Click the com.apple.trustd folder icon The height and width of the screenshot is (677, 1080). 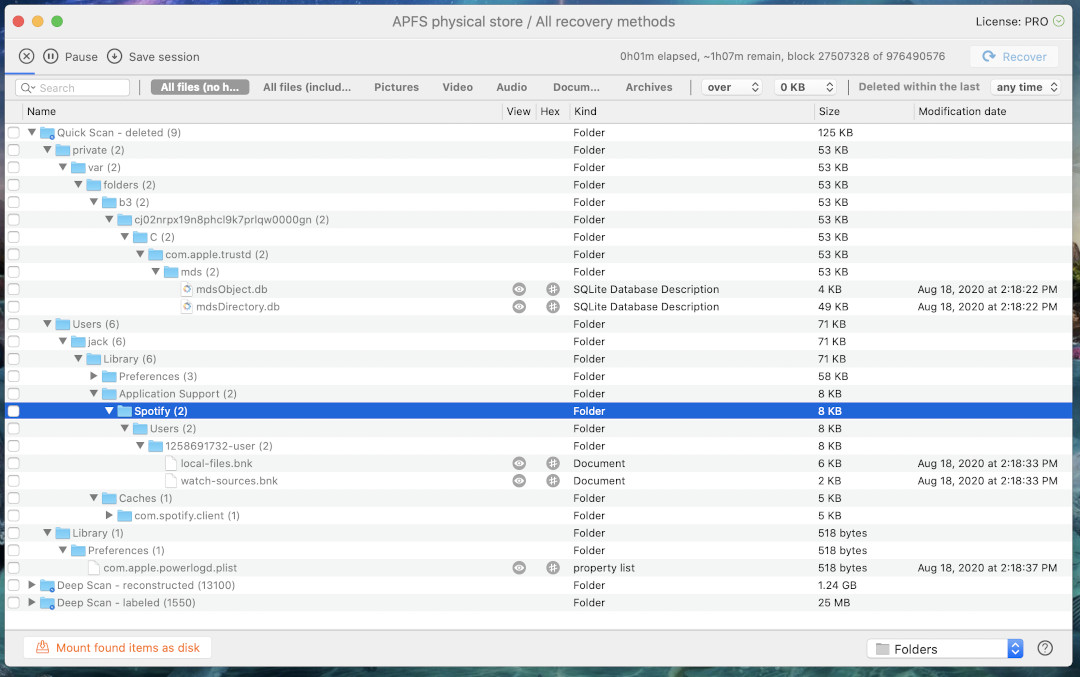click(156, 254)
